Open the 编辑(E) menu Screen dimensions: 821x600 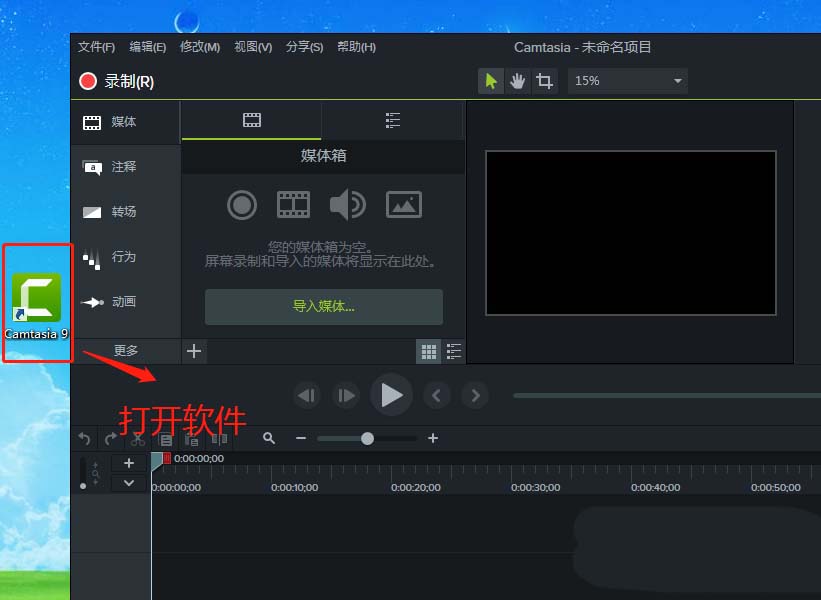coord(148,47)
